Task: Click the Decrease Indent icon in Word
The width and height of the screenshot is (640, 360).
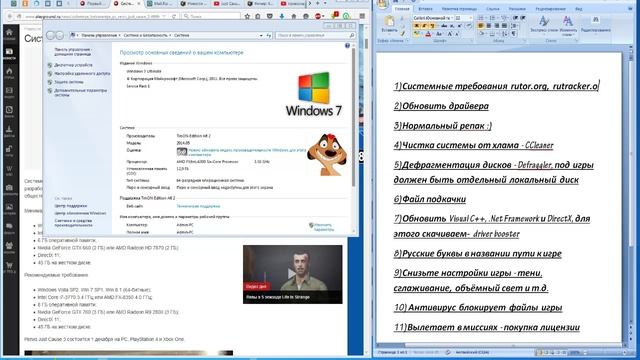Action: coord(515,18)
